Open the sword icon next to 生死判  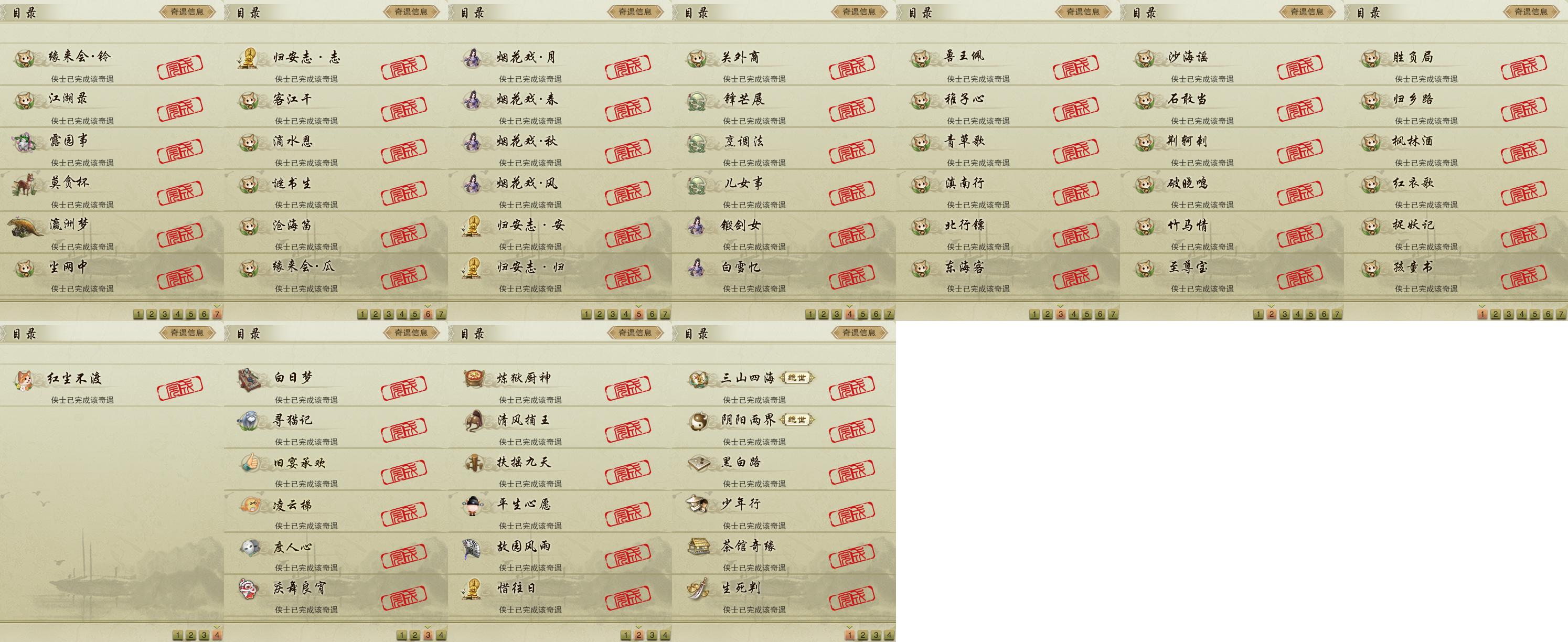point(698,588)
